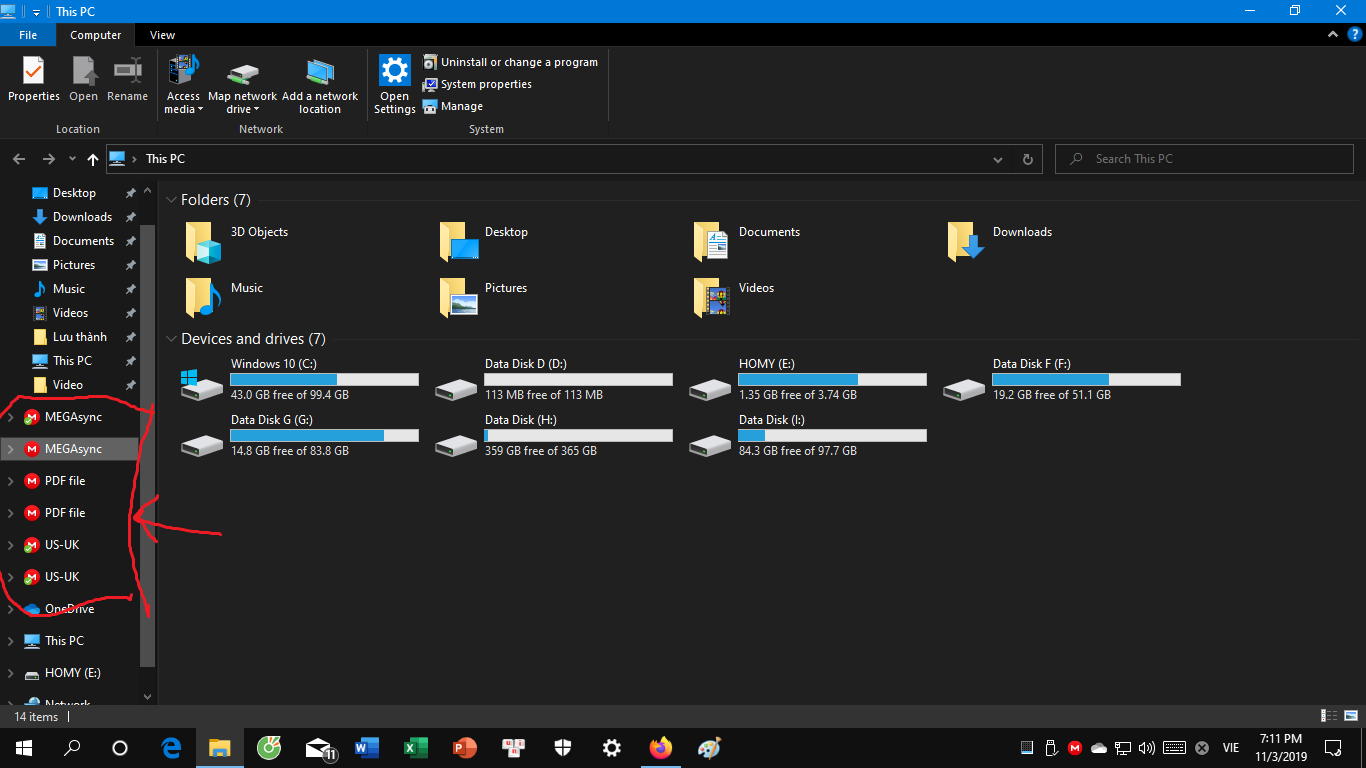Open the volume control in the tray
The image size is (1366, 768).
click(1144, 748)
